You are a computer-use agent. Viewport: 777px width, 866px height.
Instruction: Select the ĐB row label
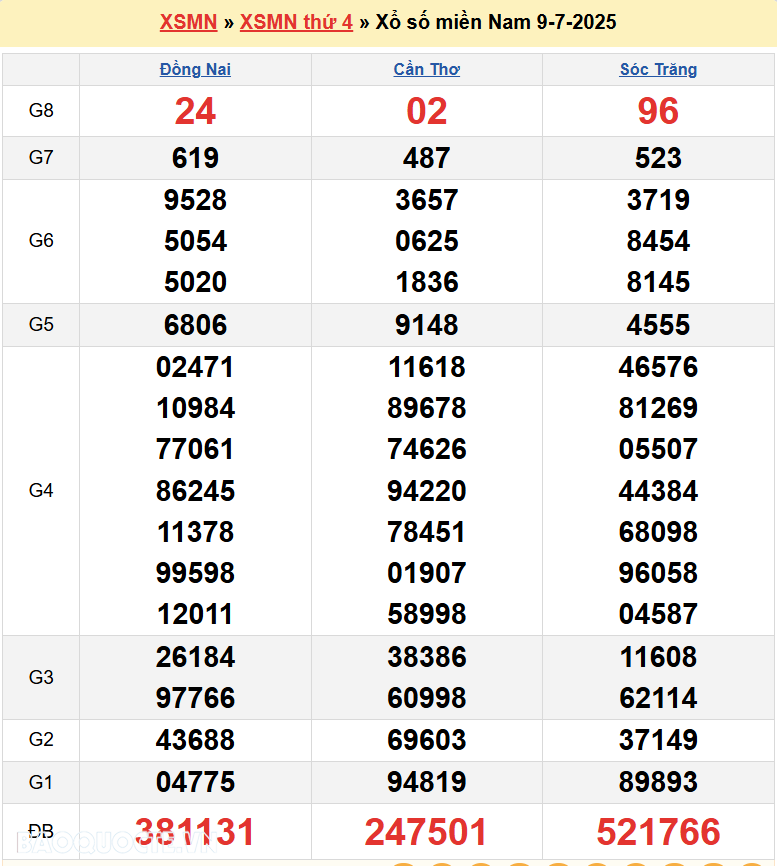[41, 832]
